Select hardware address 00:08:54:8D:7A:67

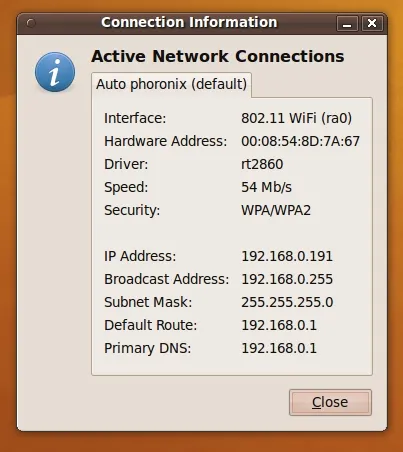click(300, 141)
